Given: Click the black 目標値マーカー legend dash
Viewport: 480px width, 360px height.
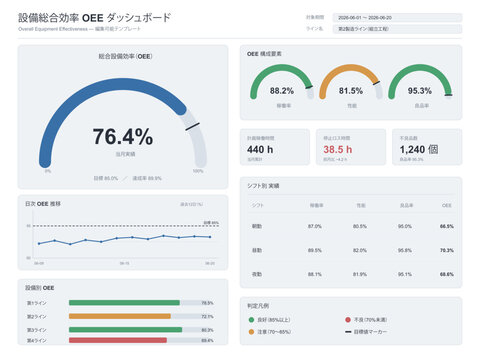Looking at the screenshot, I should point(348,332).
